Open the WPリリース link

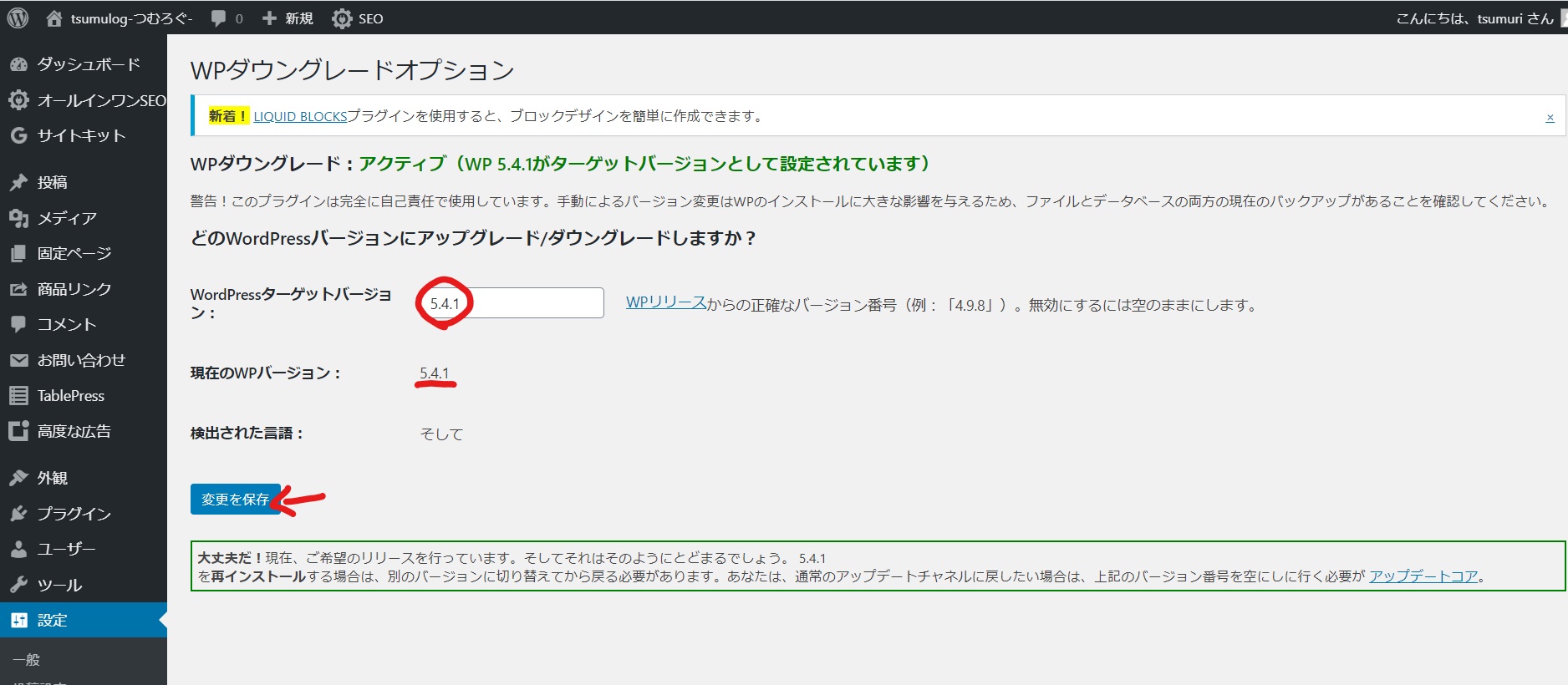[x=666, y=302]
